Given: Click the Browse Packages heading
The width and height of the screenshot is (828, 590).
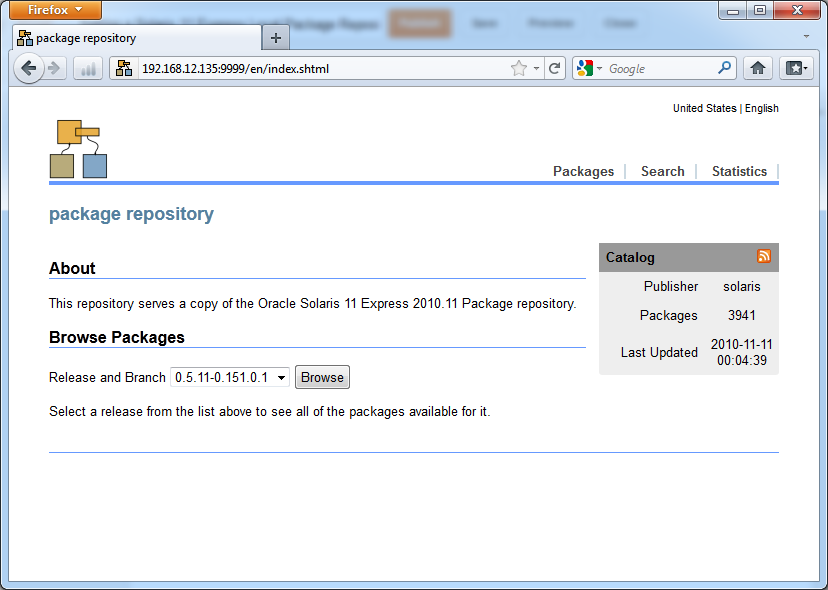Looking at the screenshot, I should pos(117,337).
